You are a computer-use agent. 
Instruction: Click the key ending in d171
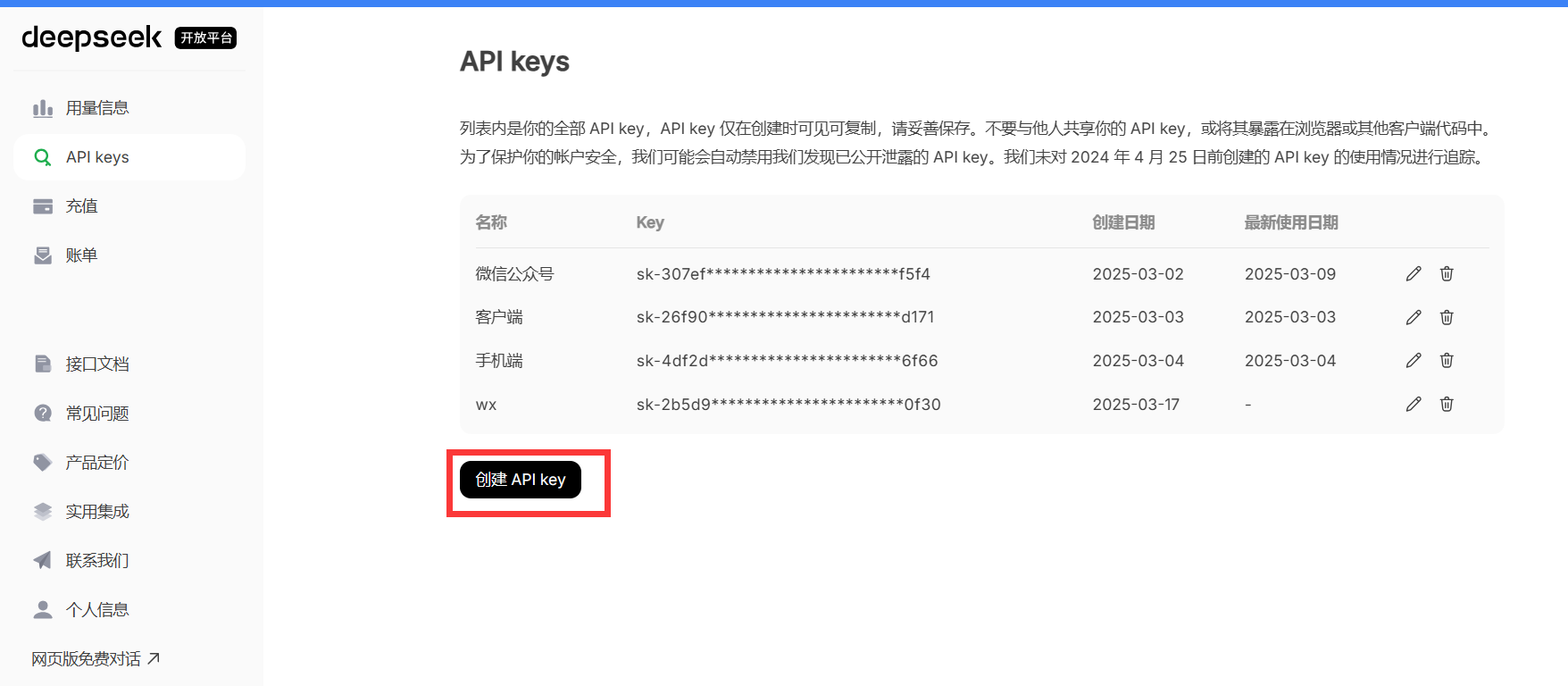tap(785, 317)
